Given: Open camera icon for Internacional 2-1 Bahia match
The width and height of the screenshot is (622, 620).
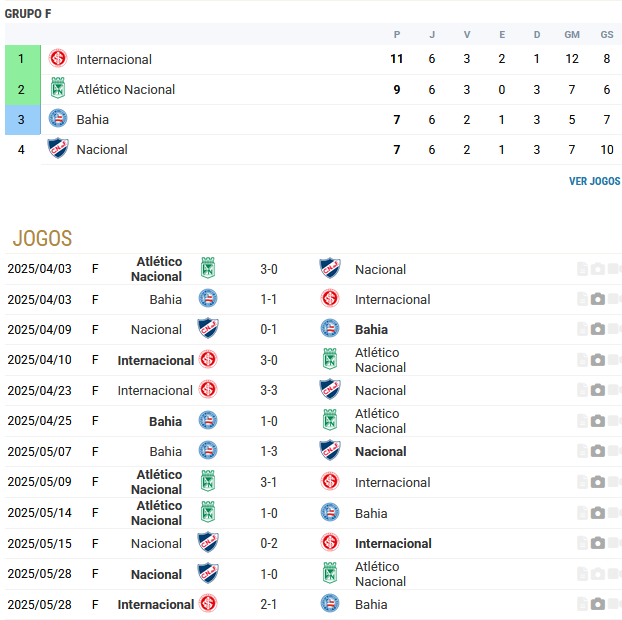Looking at the screenshot, I should pos(598,604).
